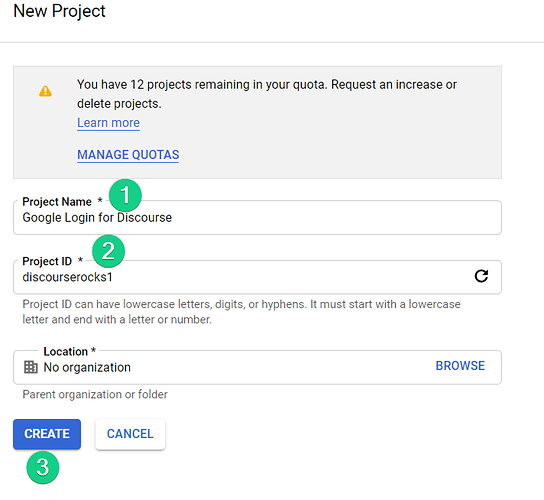
Task: Click the yellow warning triangle icon
Action: click(45, 91)
